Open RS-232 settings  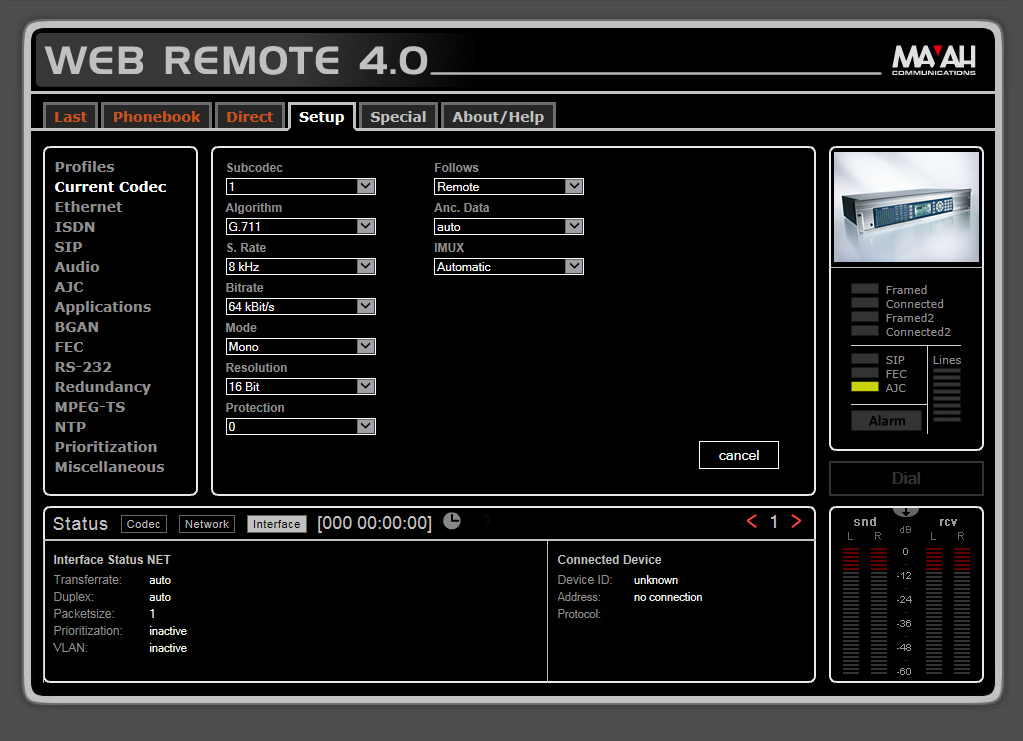84,367
